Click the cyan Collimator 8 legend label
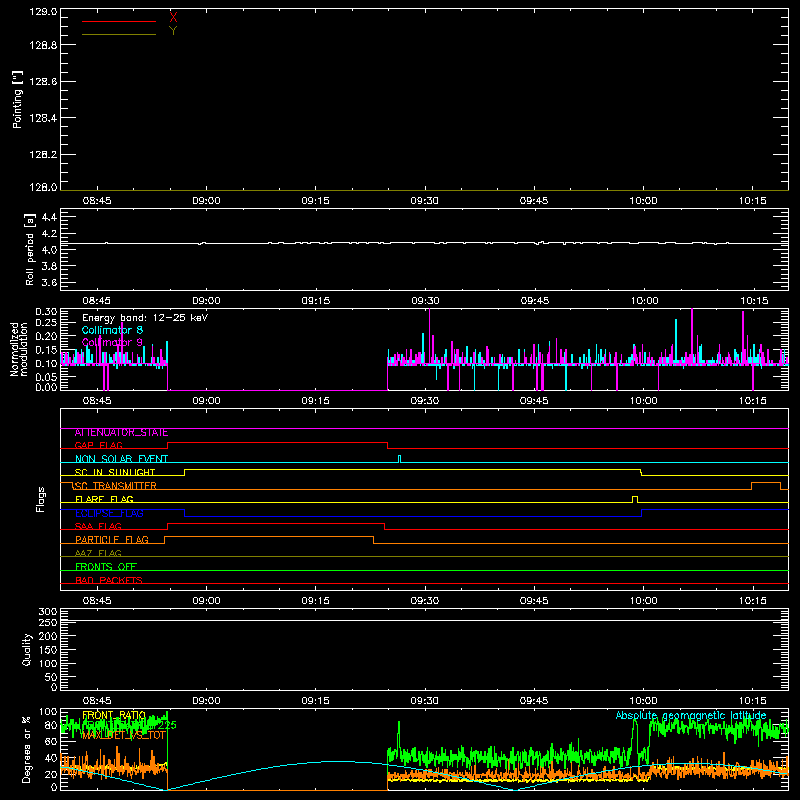Screen dimensions: 800x800 pyautogui.click(x=112, y=330)
